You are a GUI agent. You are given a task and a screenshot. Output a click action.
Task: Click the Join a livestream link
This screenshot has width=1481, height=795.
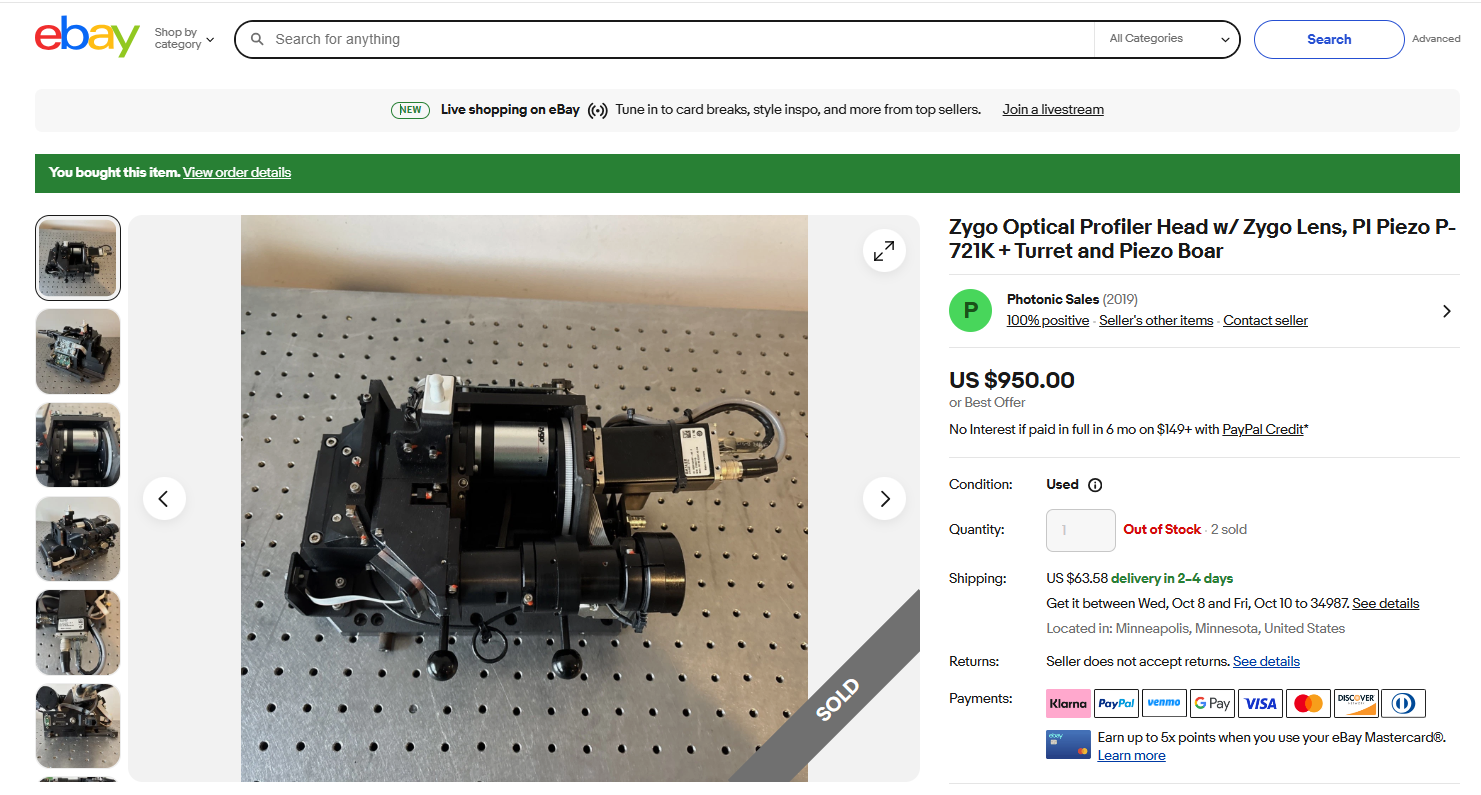click(1053, 110)
